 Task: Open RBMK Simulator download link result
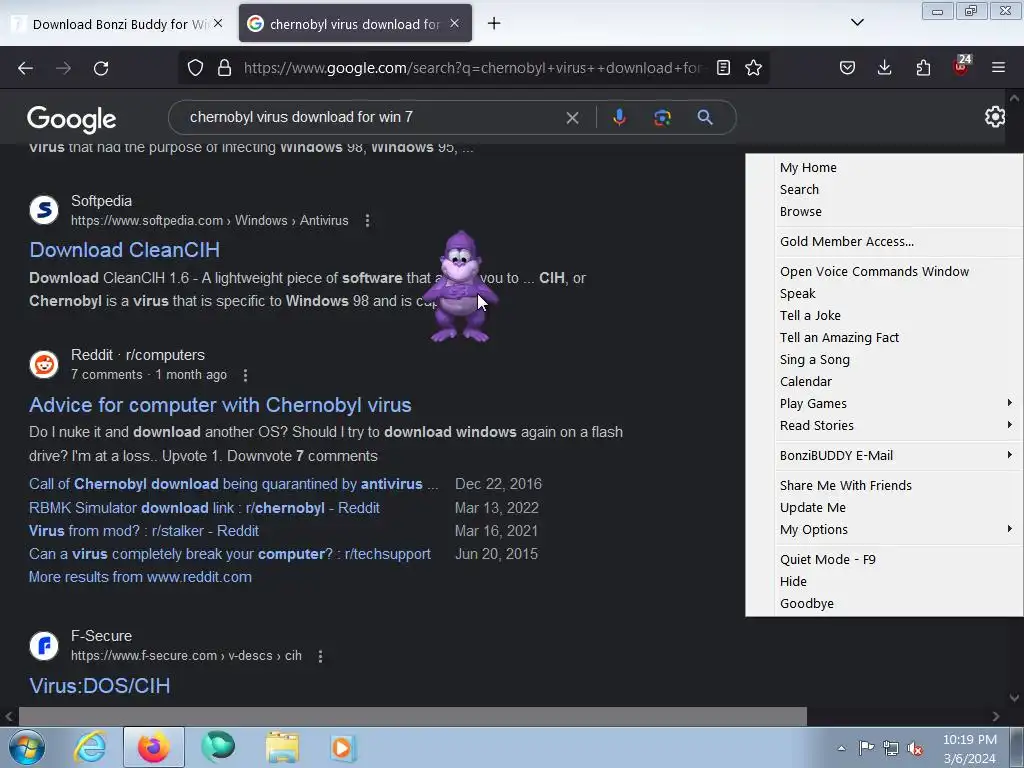(204, 508)
